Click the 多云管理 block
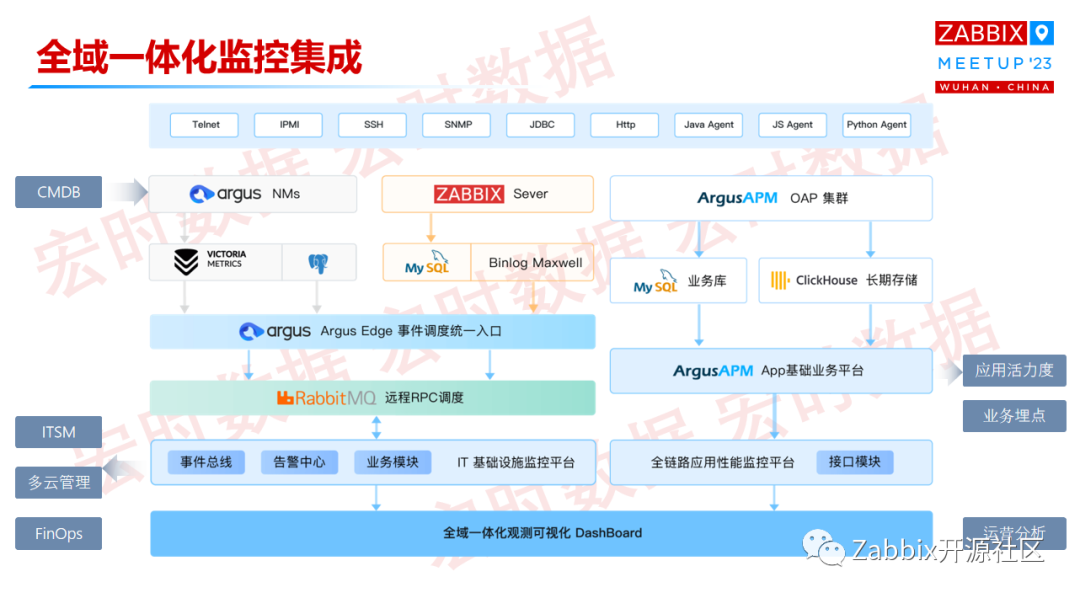1080x598 pixels. [x=59, y=482]
